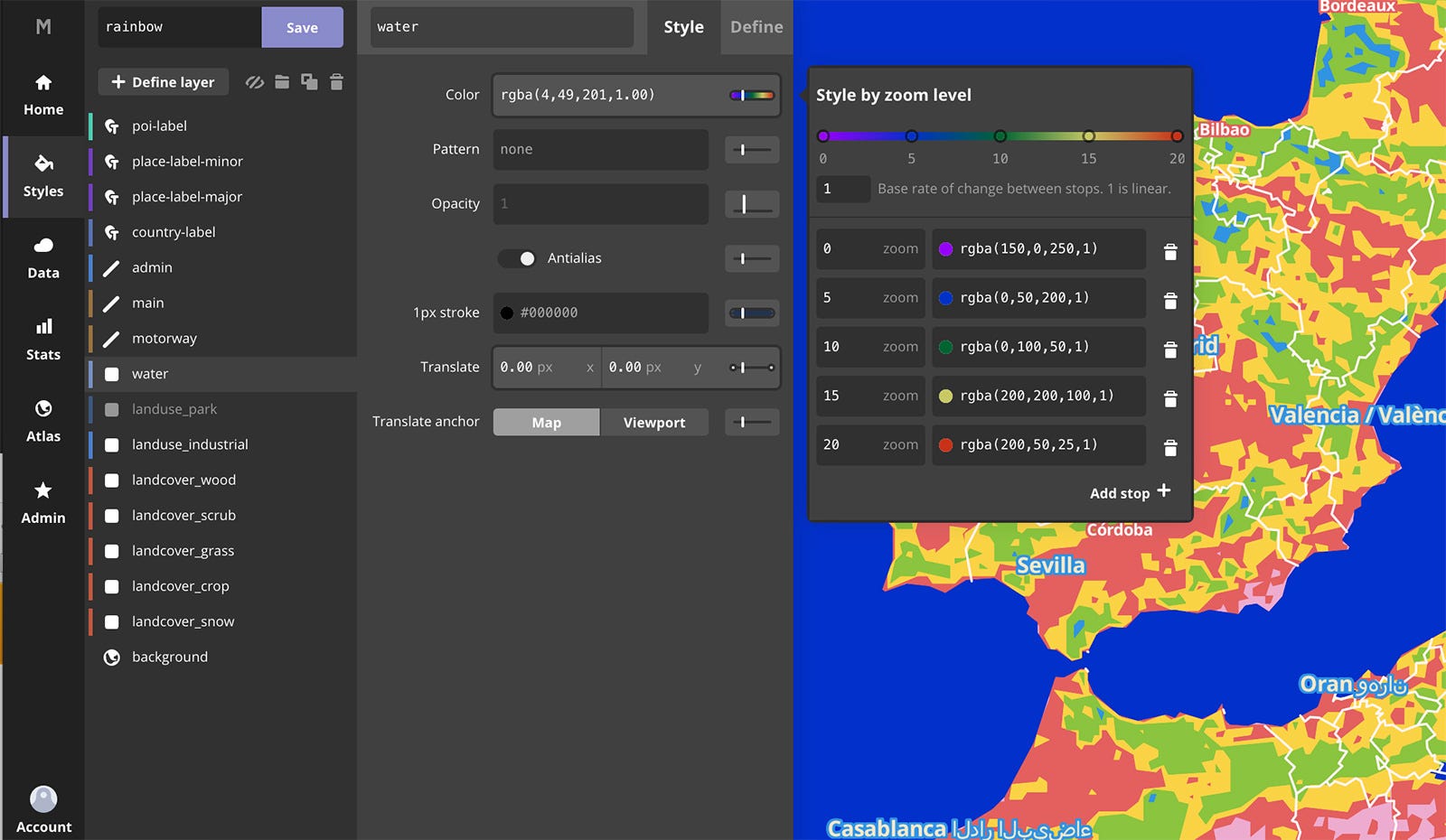Open the Data panel from the sidebar
Screen dimensions: 1446x840
coord(42,256)
